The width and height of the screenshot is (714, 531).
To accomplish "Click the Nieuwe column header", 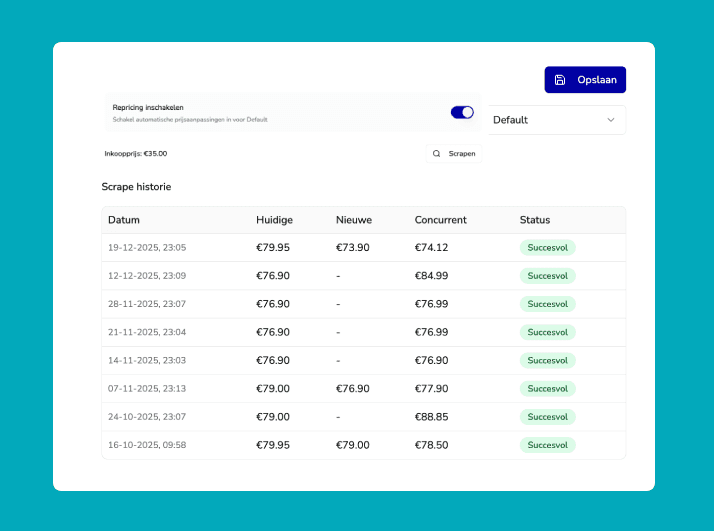I will [354, 220].
